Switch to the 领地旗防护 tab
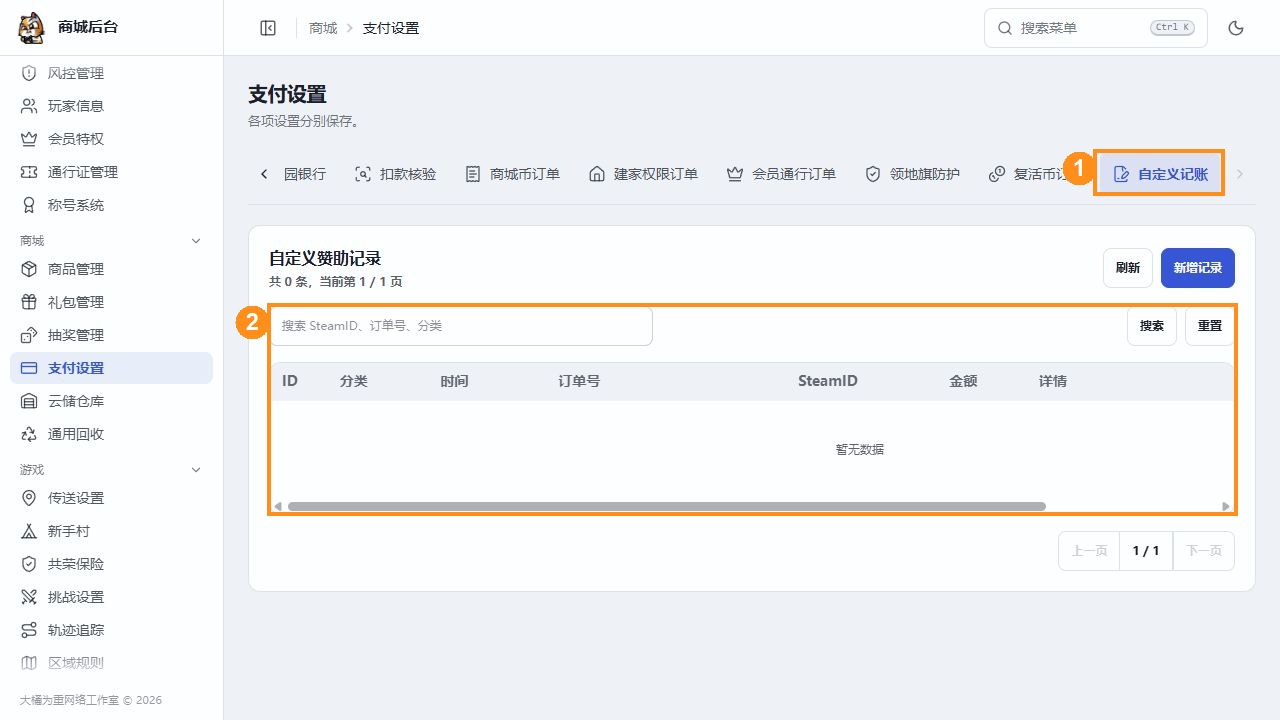1280x720 pixels. [x=912, y=174]
